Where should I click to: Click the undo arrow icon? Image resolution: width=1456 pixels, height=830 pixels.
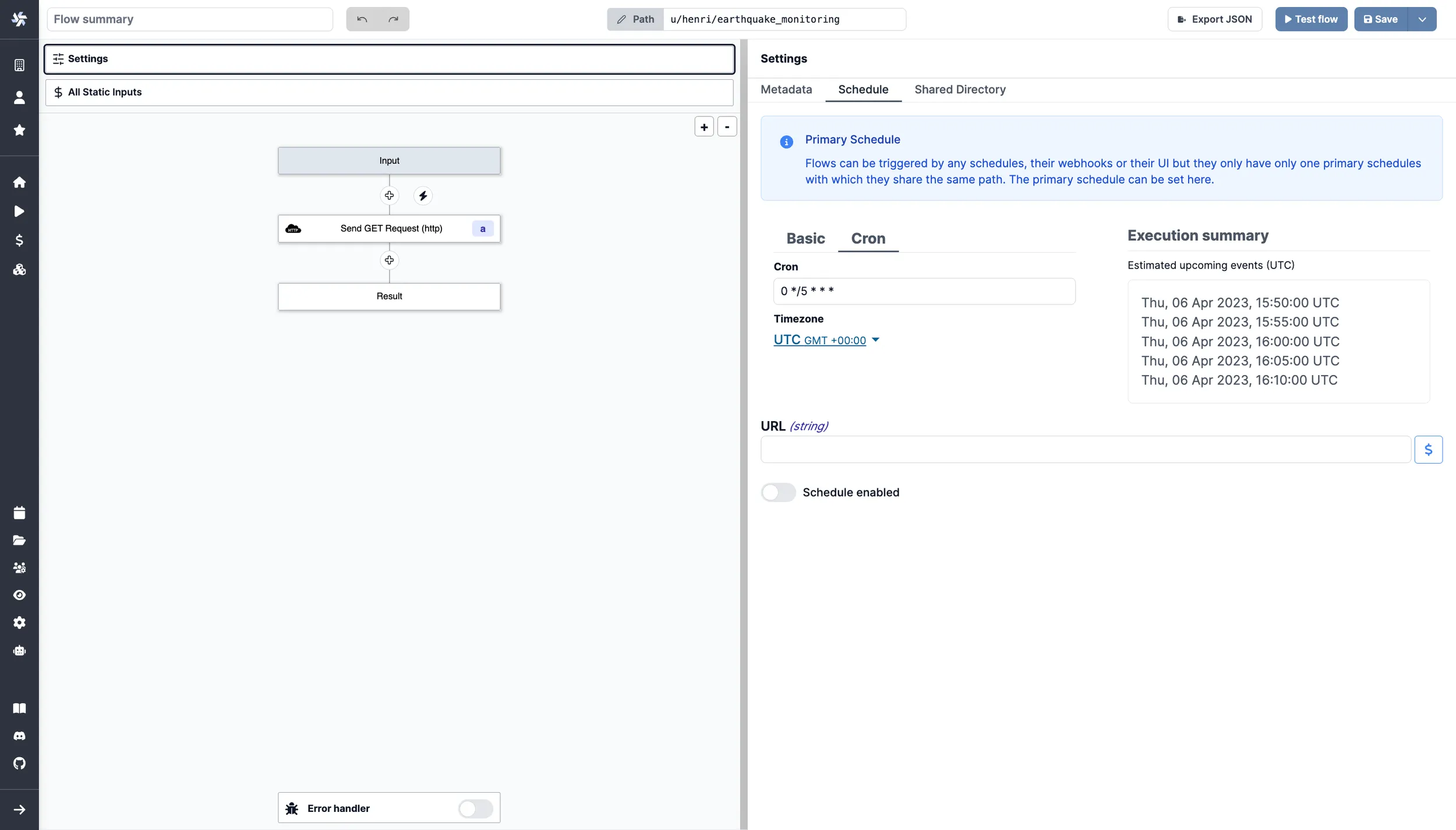[362, 19]
